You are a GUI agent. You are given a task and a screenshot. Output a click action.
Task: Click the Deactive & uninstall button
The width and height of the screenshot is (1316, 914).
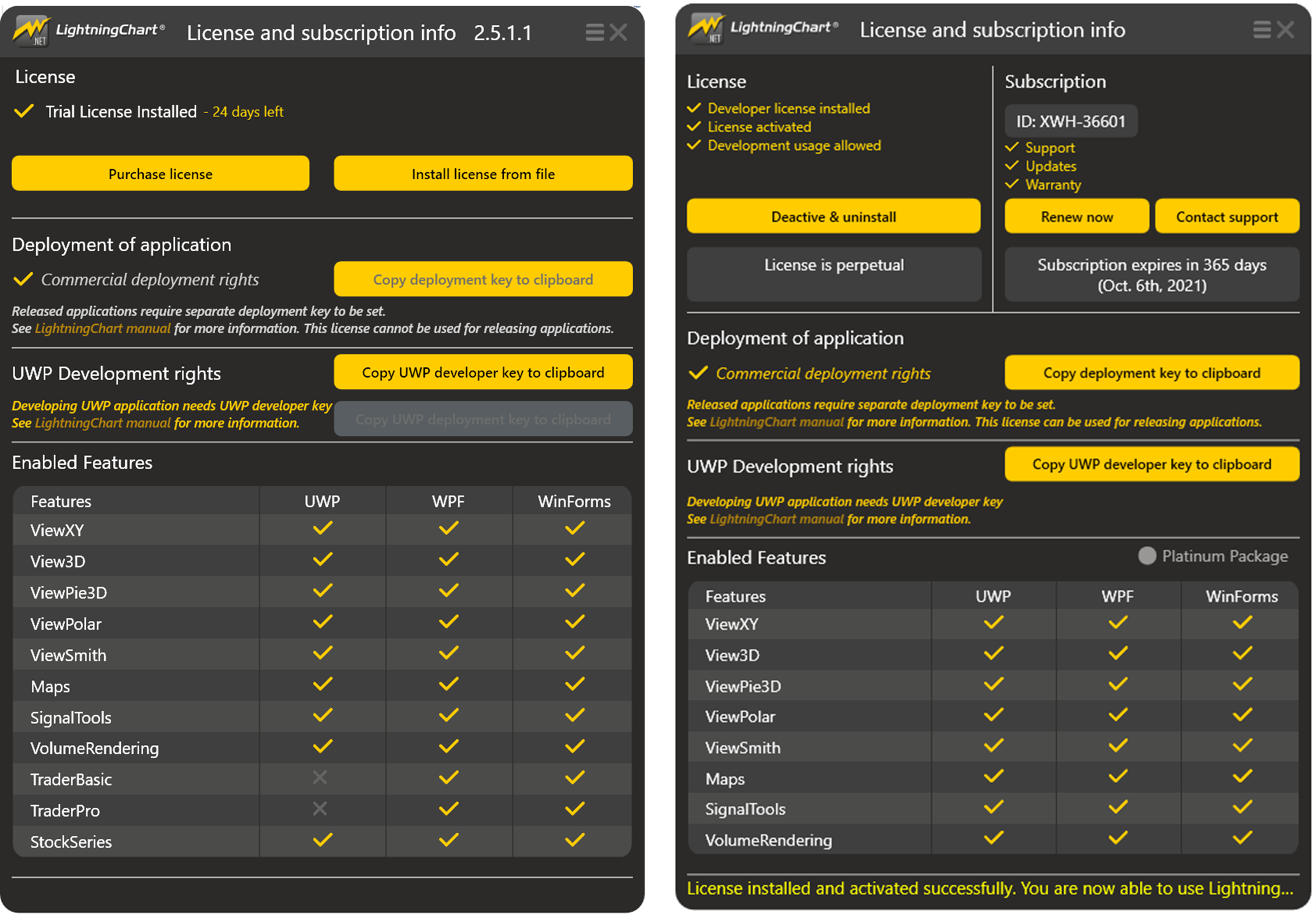pyautogui.click(x=833, y=216)
